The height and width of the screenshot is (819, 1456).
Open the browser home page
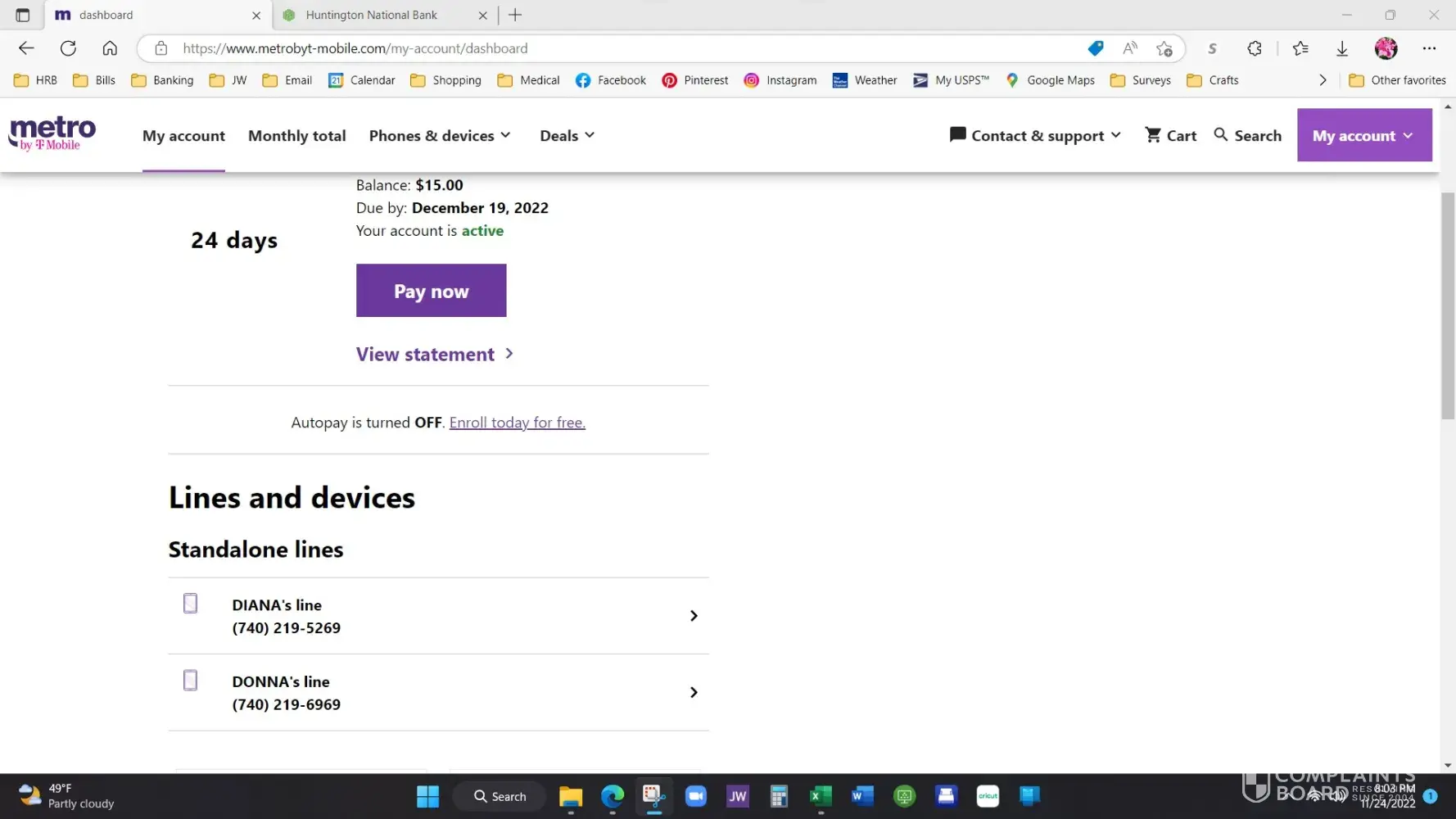110,48
